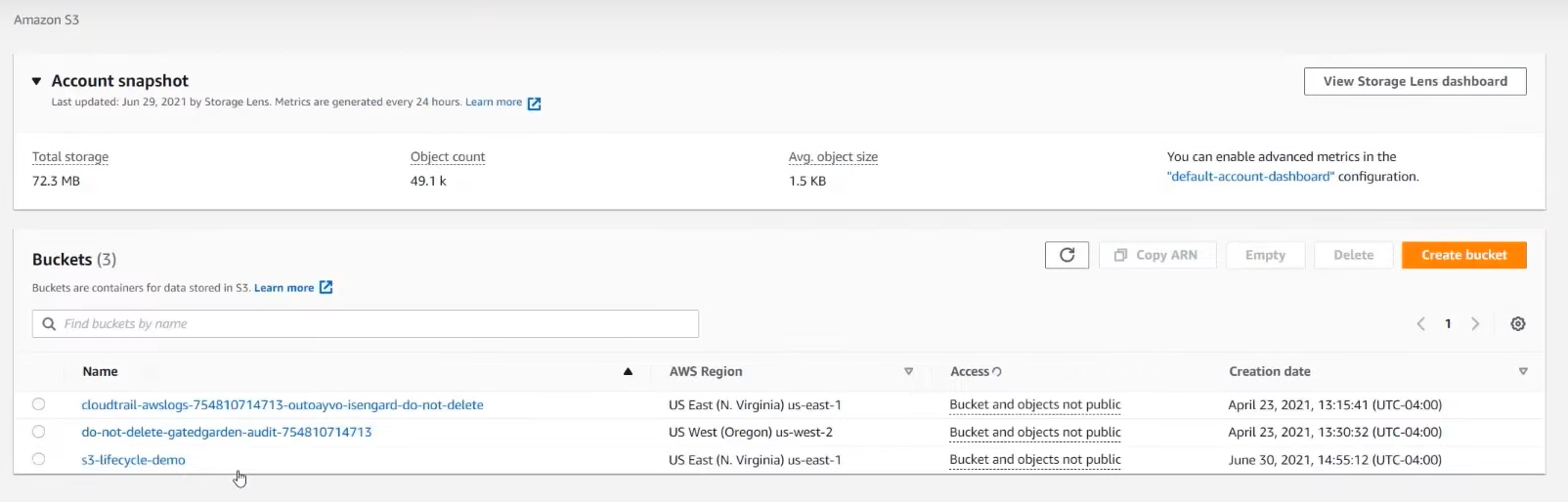Screen dimensions: 1568x502
Task: Click the Buckets (3) heading
Action: [x=74, y=260]
